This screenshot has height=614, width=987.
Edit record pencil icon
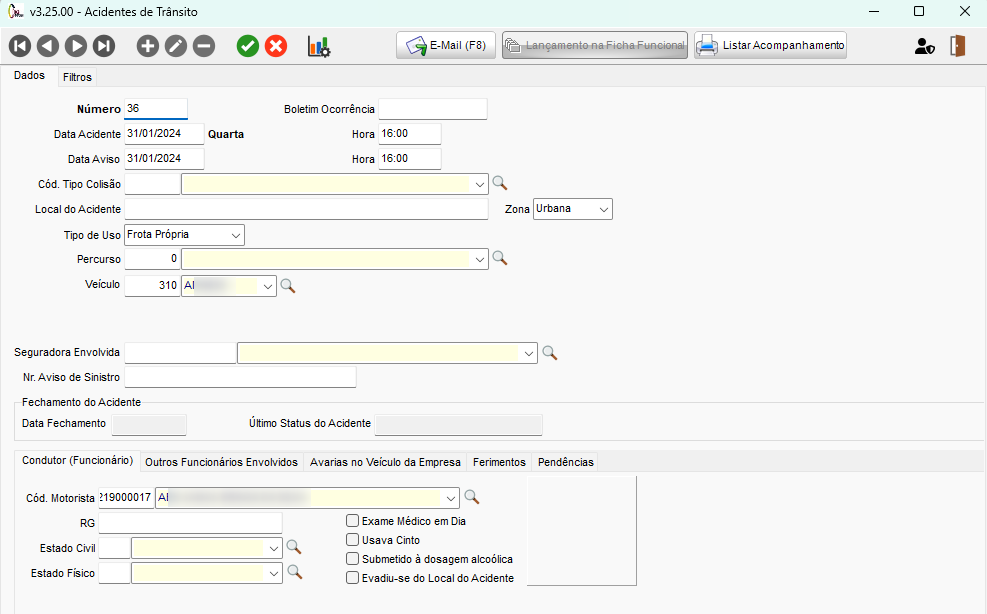point(176,46)
